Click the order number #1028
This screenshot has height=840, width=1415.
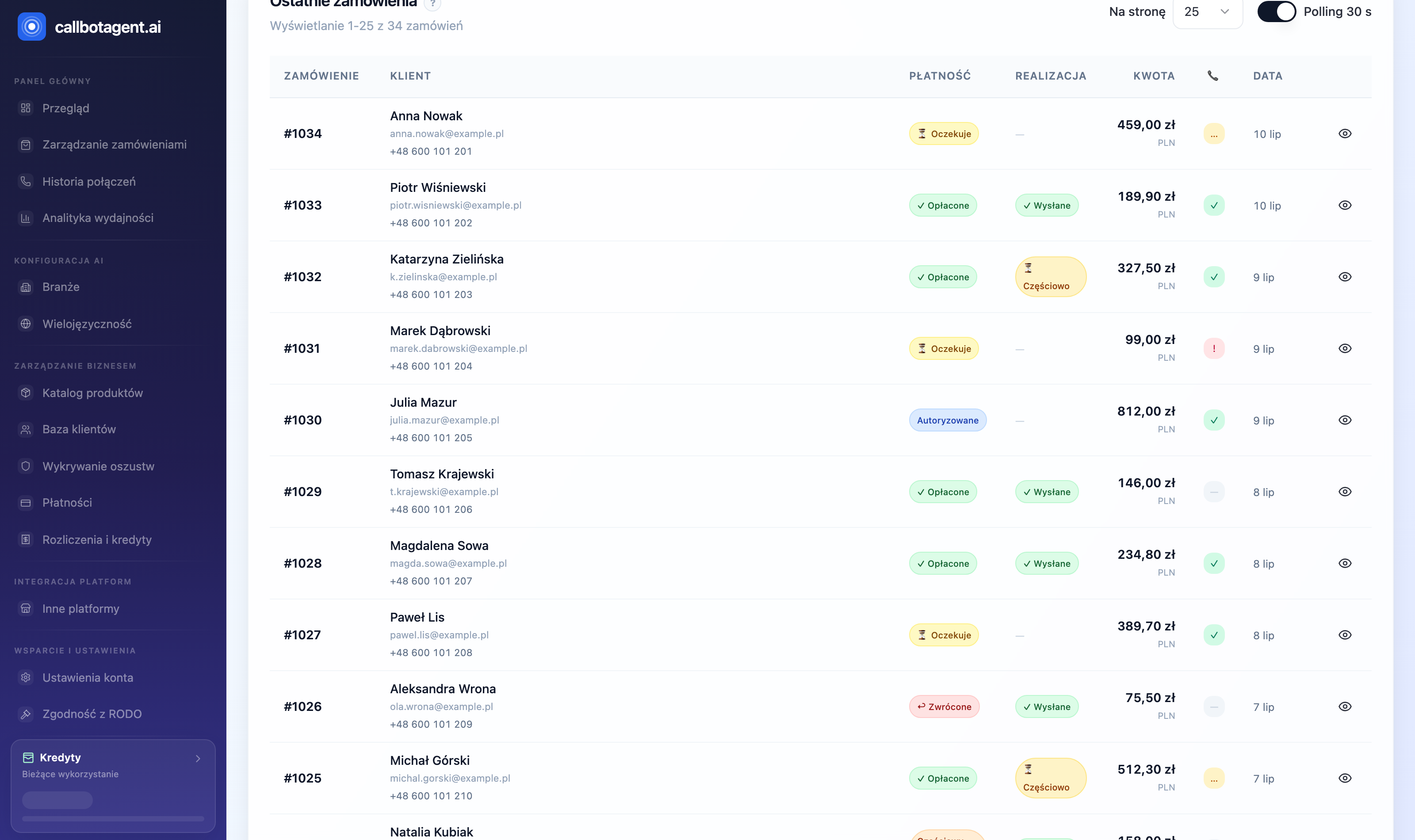click(302, 563)
